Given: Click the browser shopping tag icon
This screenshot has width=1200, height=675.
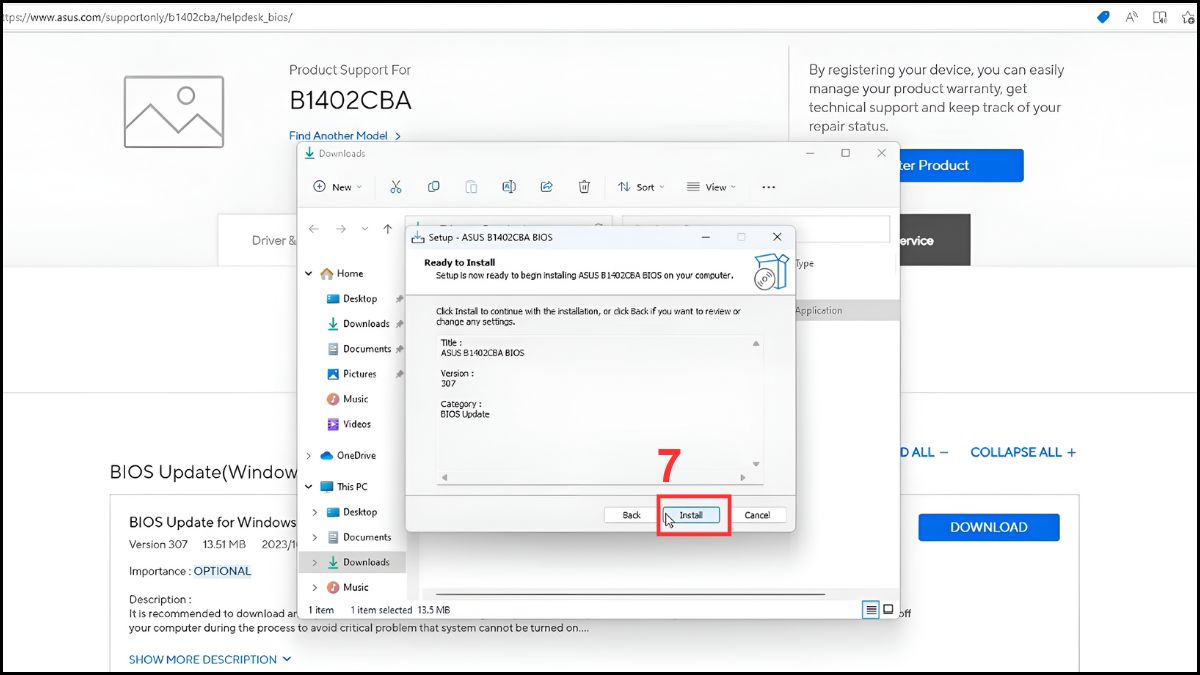Looking at the screenshot, I should coord(1103,17).
